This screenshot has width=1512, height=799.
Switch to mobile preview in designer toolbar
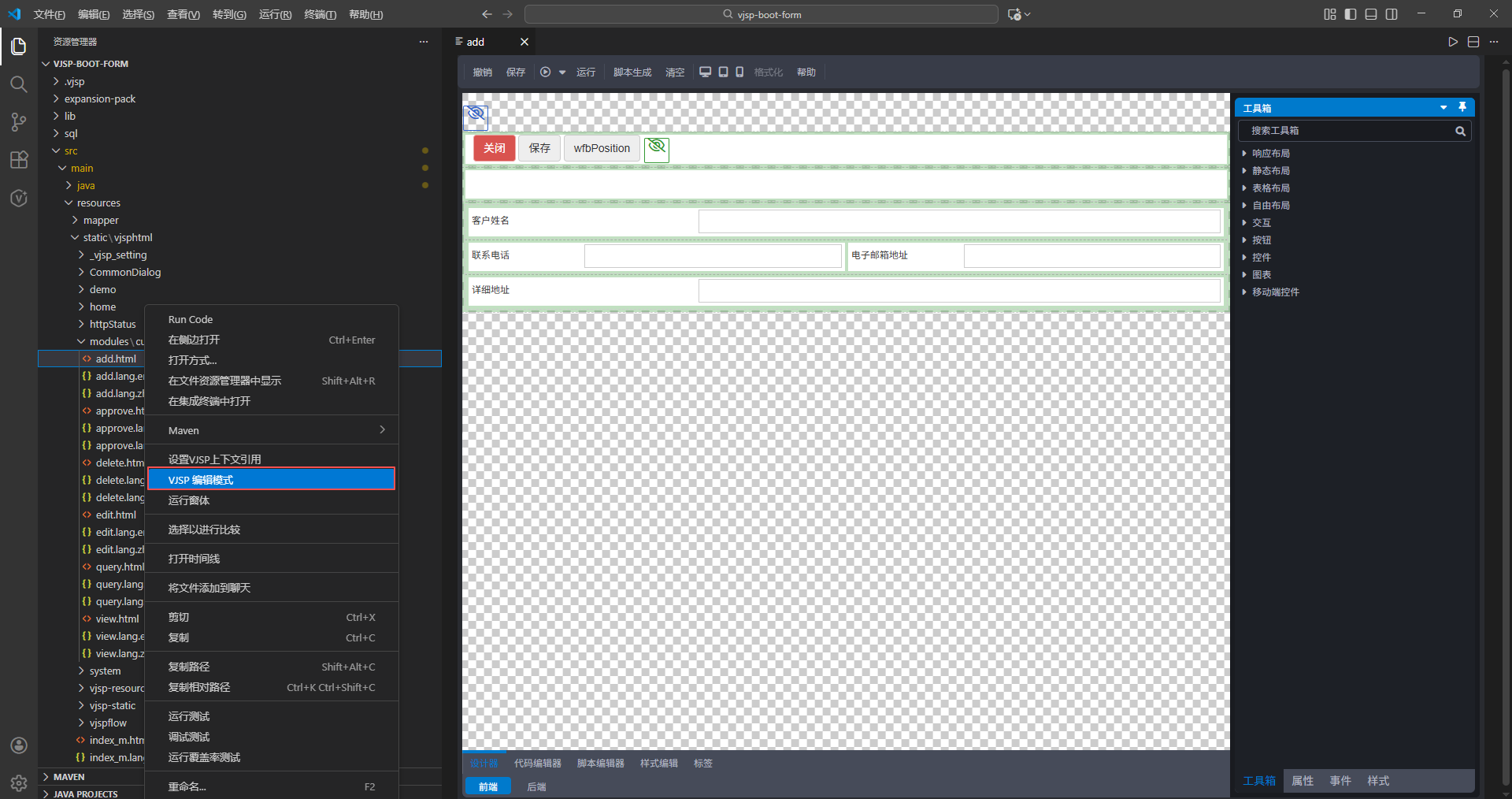[x=739, y=72]
